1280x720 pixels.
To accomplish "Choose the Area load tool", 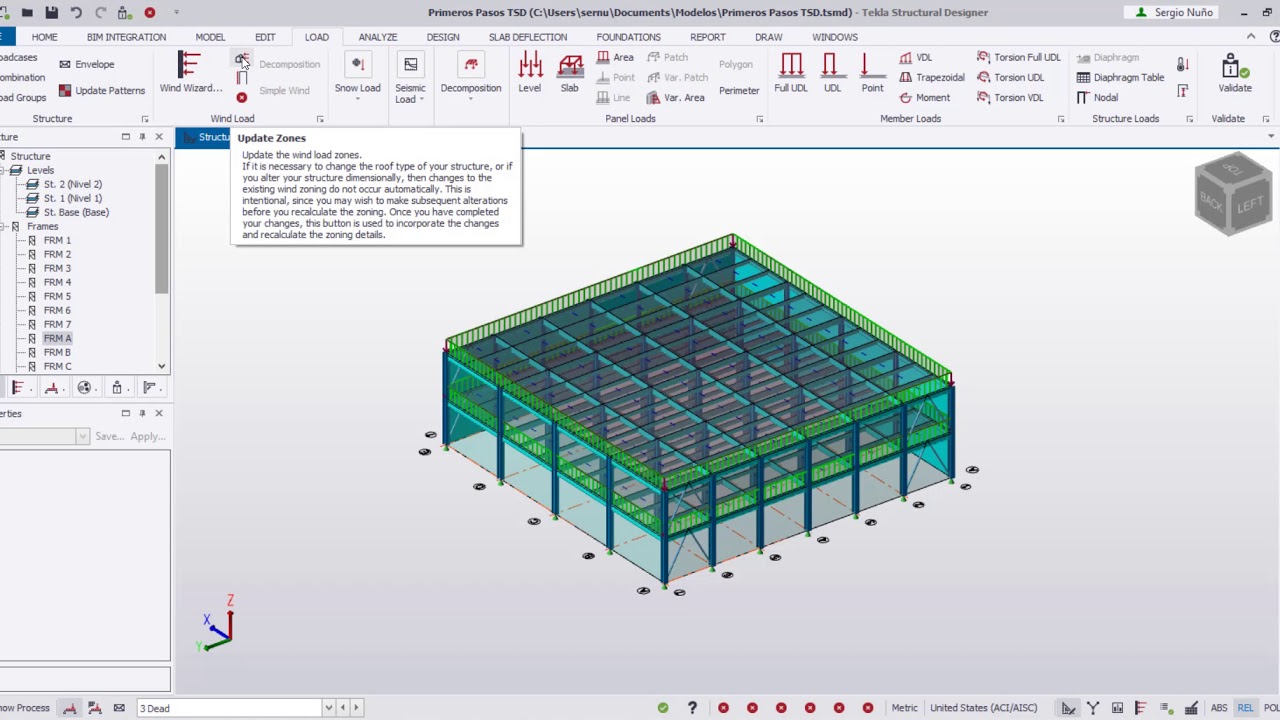I will (615, 58).
